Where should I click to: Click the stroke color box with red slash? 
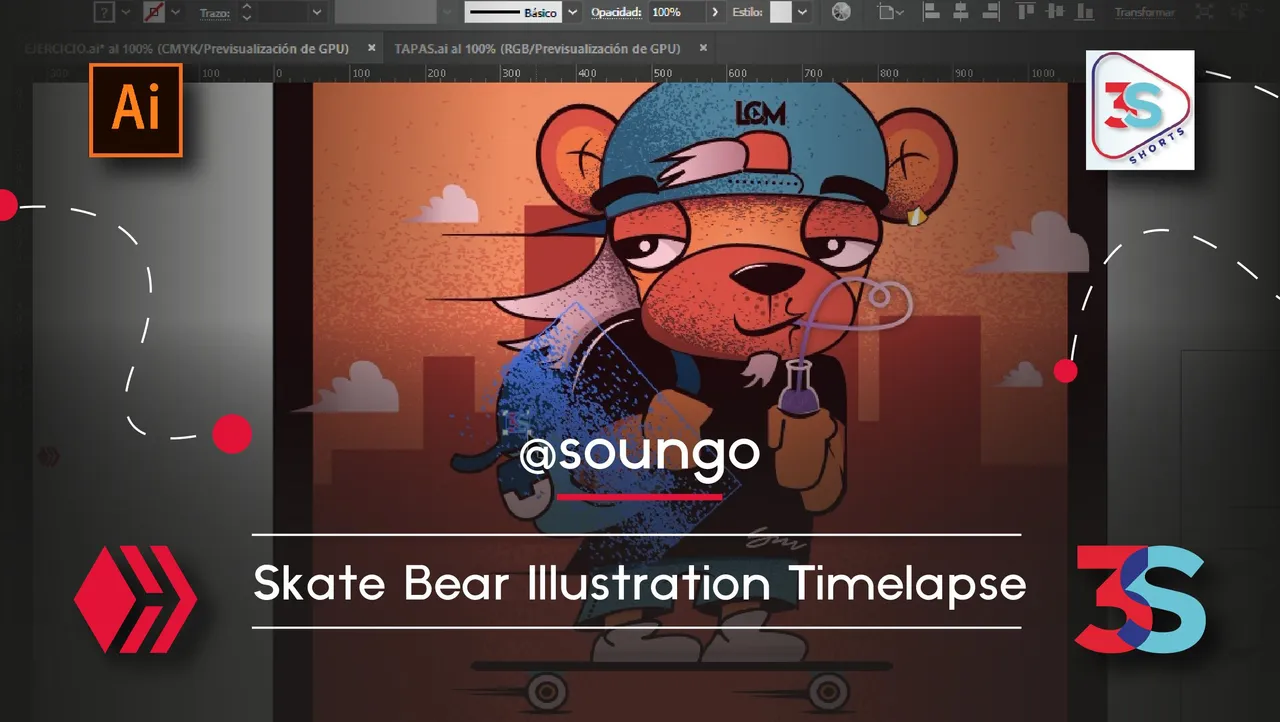pyautogui.click(x=154, y=12)
